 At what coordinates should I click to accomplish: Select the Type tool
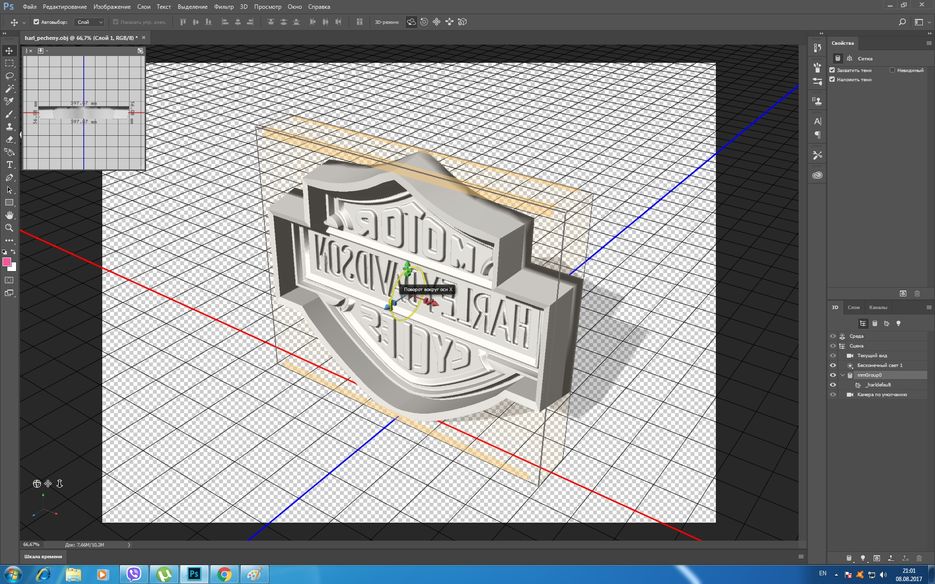[x=9, y=165]
